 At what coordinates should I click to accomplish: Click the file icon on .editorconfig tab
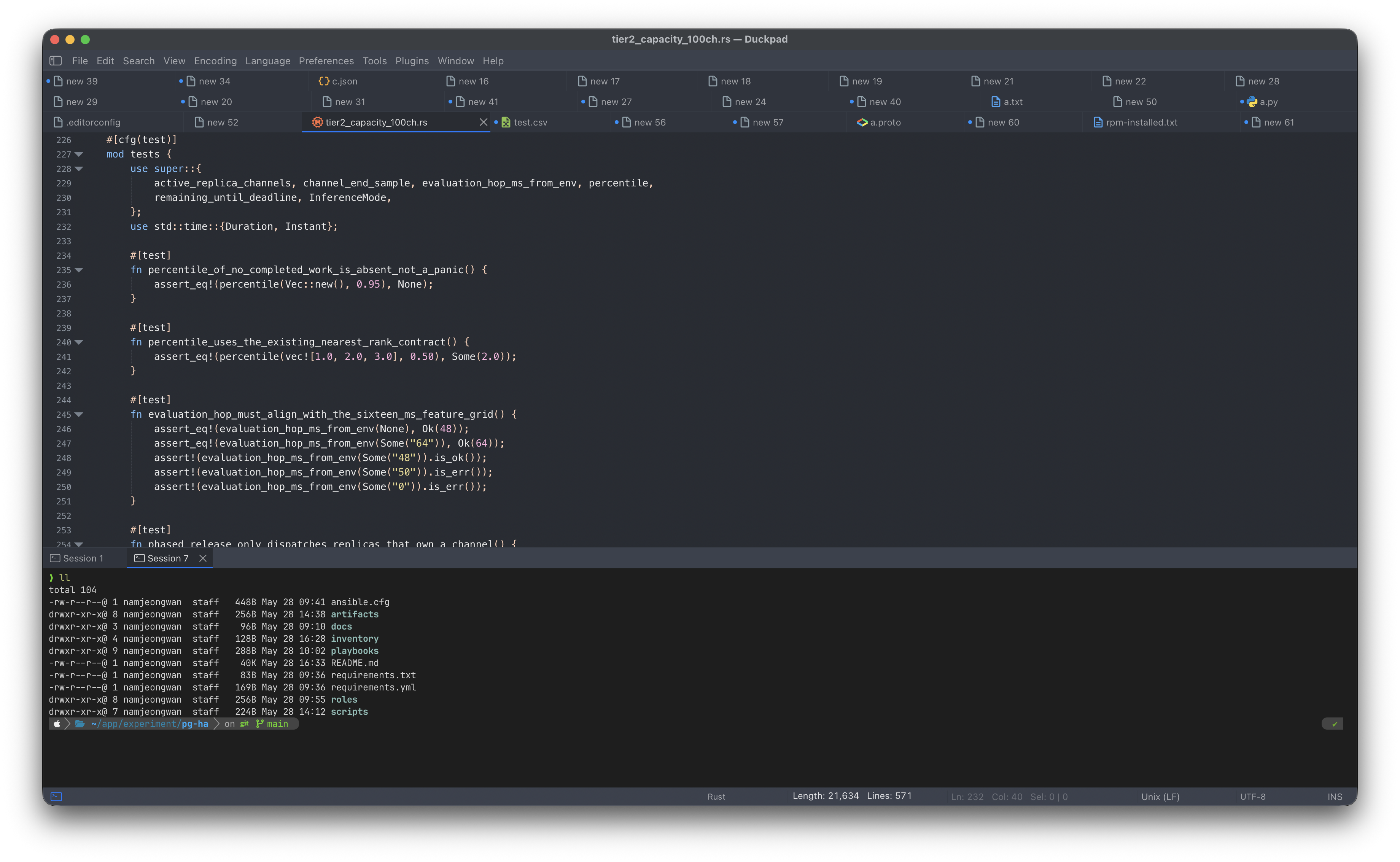[x=58, y=122]
